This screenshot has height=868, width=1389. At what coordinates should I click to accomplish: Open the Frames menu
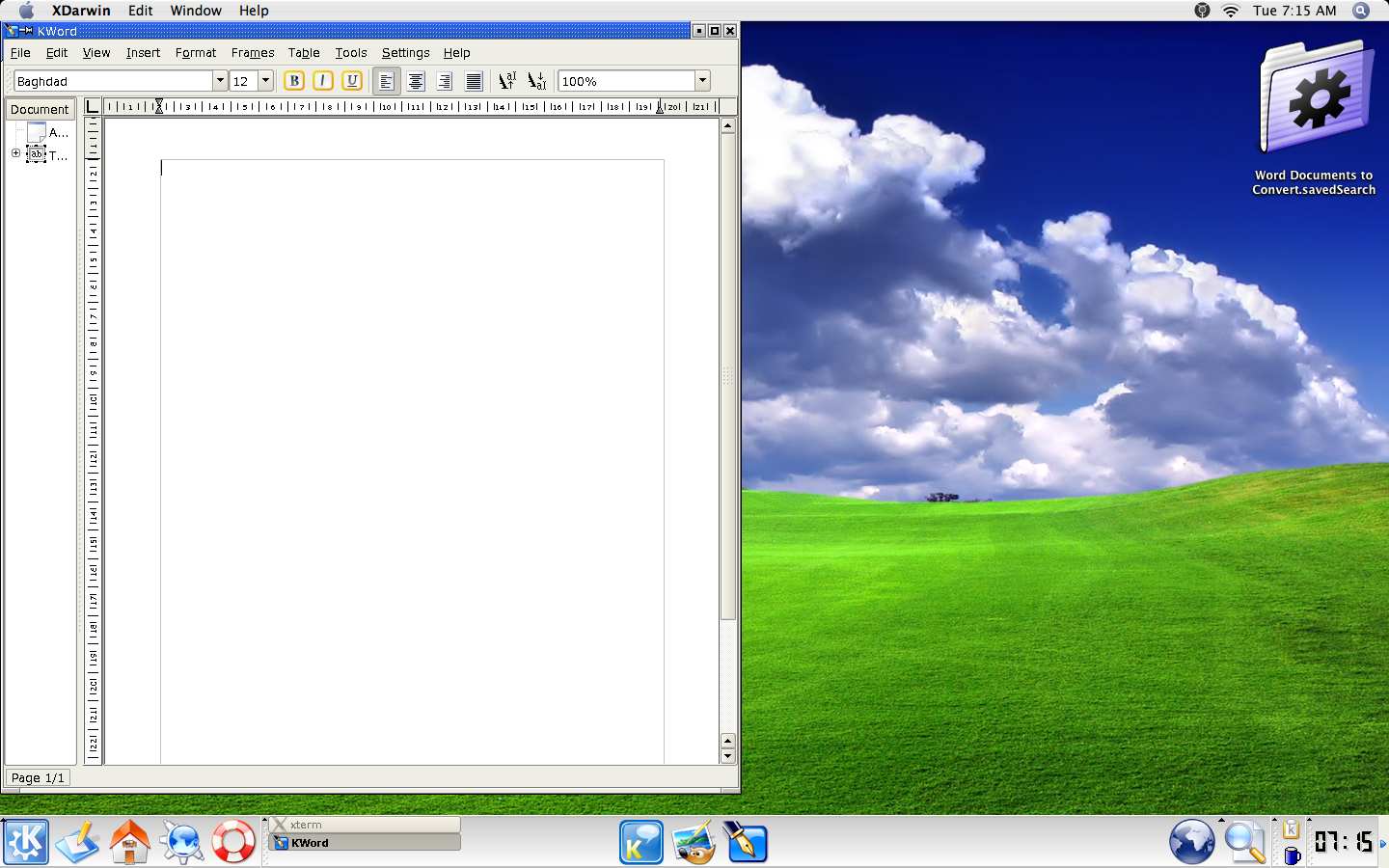click(x=253, y=53)
